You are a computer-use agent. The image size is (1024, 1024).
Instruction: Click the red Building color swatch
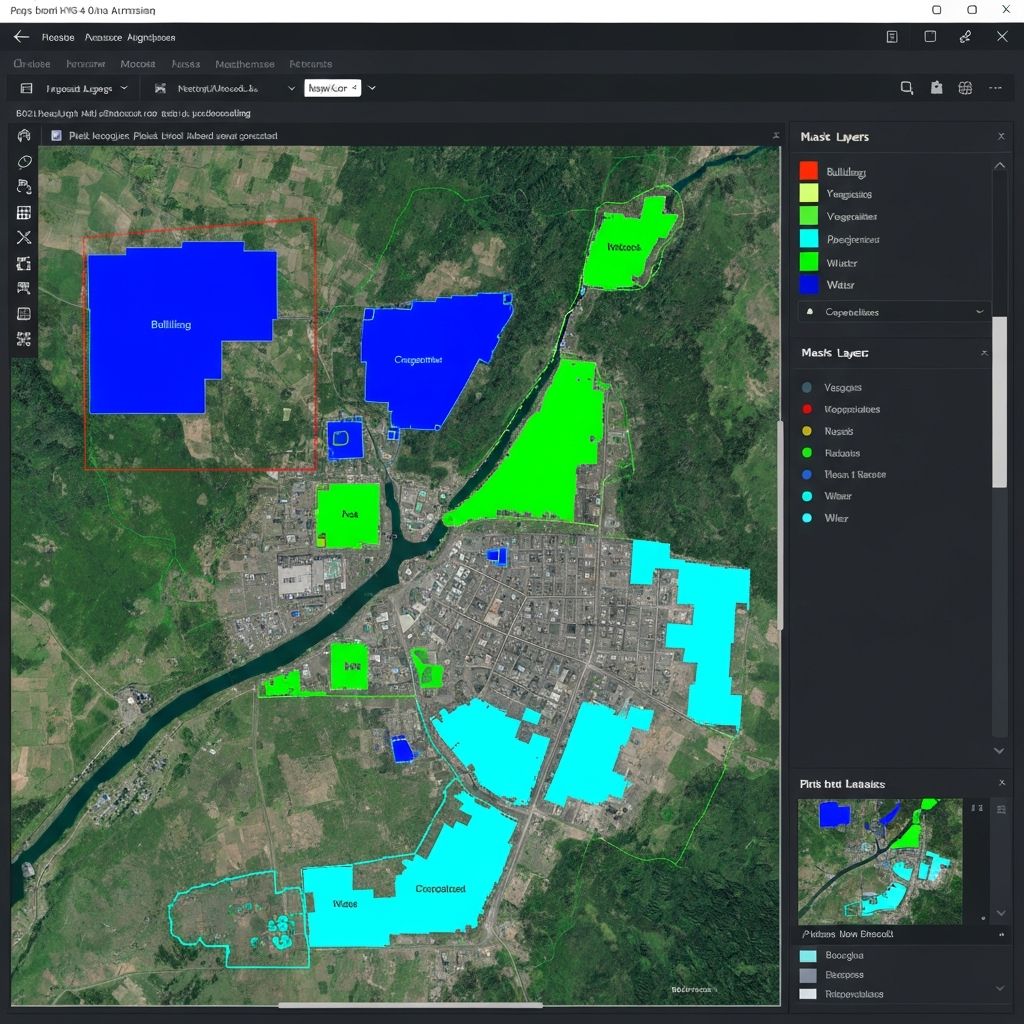(x=809, y=171)
